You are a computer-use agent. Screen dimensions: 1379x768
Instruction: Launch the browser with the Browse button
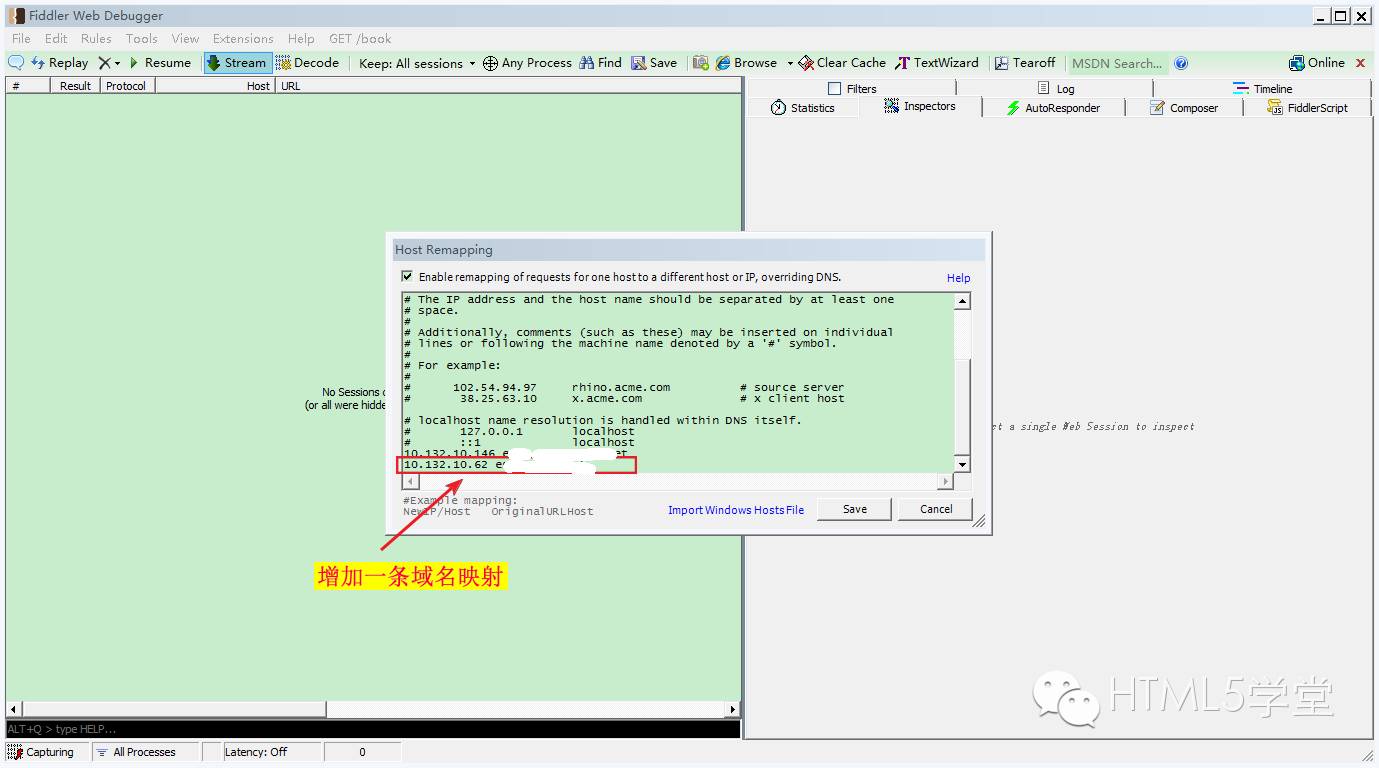point(746,62)
